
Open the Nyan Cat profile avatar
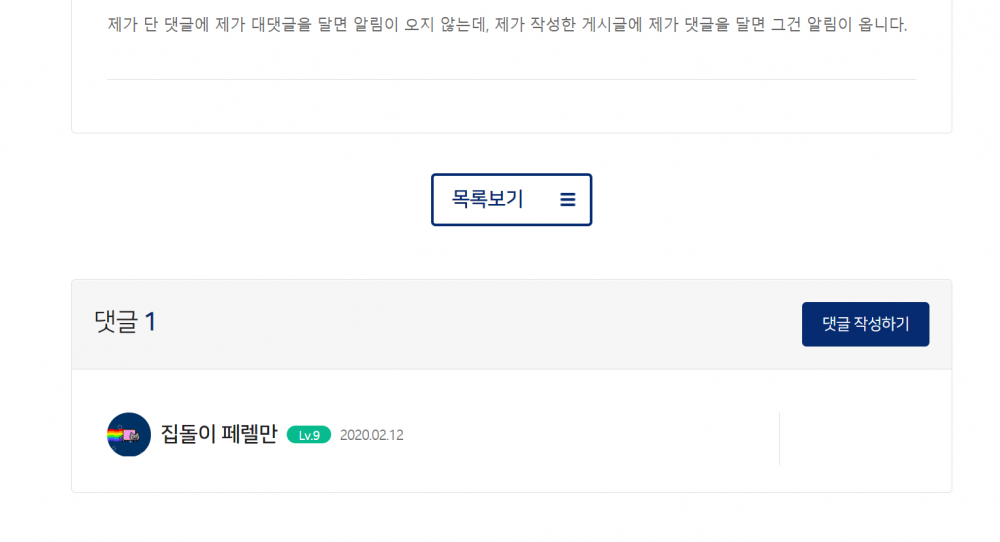[129, 434]
